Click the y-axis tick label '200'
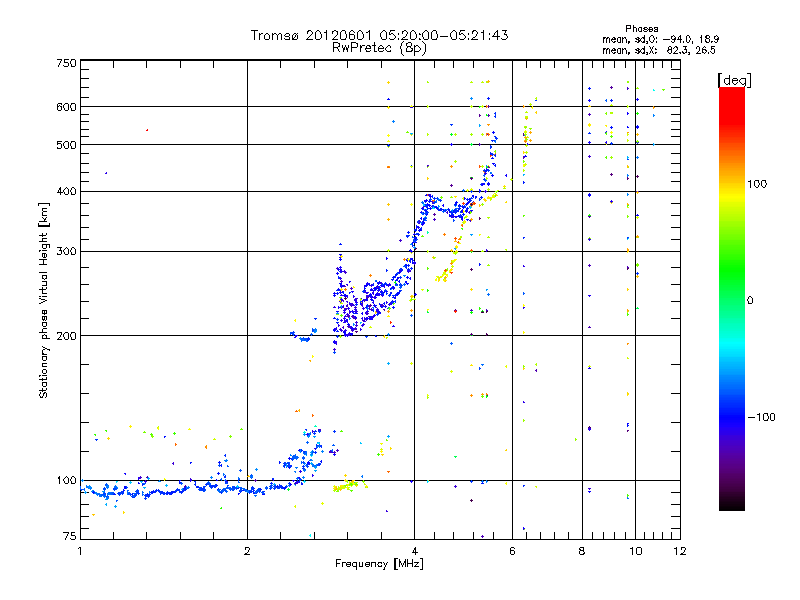Image resolution: width=800 pixels, height=600 pixels. point(66,336)
